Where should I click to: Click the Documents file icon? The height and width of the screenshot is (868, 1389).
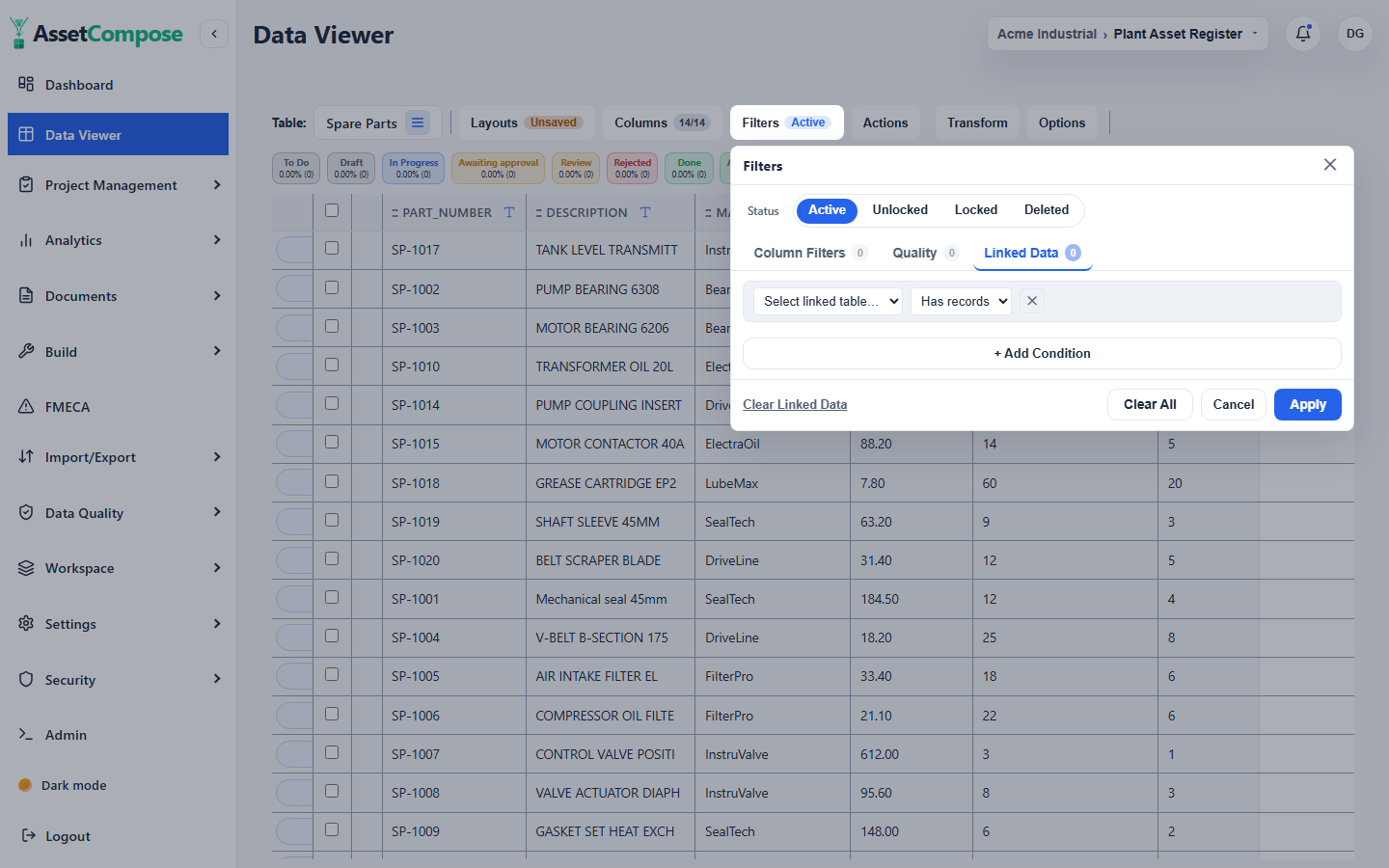(26, 295)
